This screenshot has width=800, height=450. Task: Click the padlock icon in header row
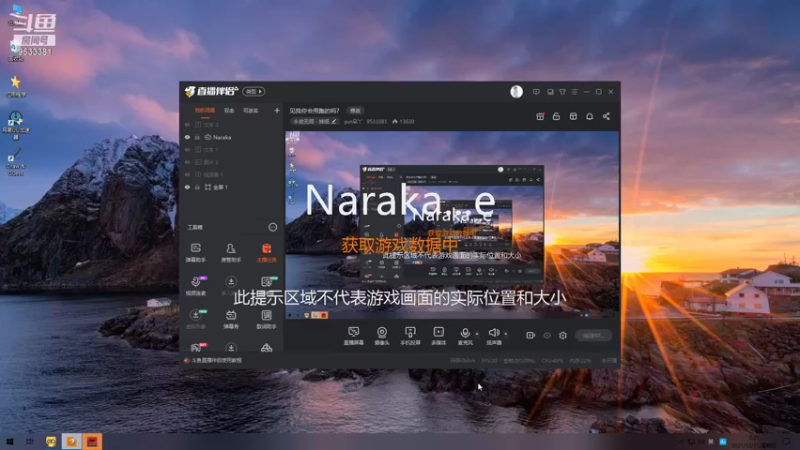556,116
